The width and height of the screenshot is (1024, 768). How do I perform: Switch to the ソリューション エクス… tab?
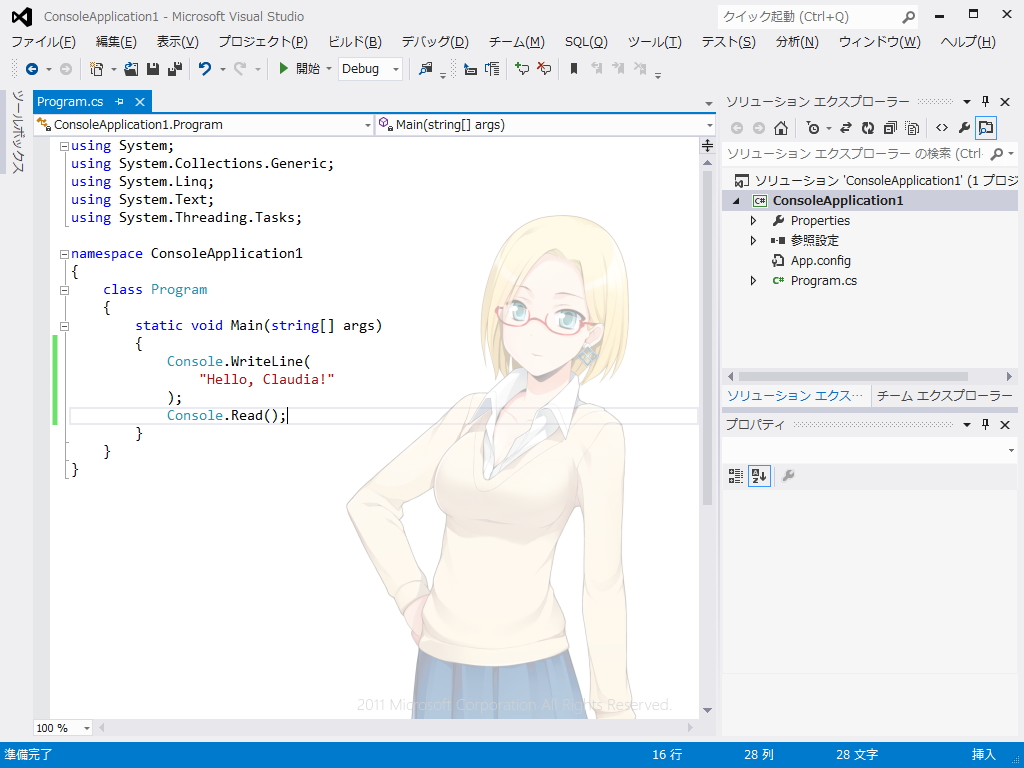(795, 396)
